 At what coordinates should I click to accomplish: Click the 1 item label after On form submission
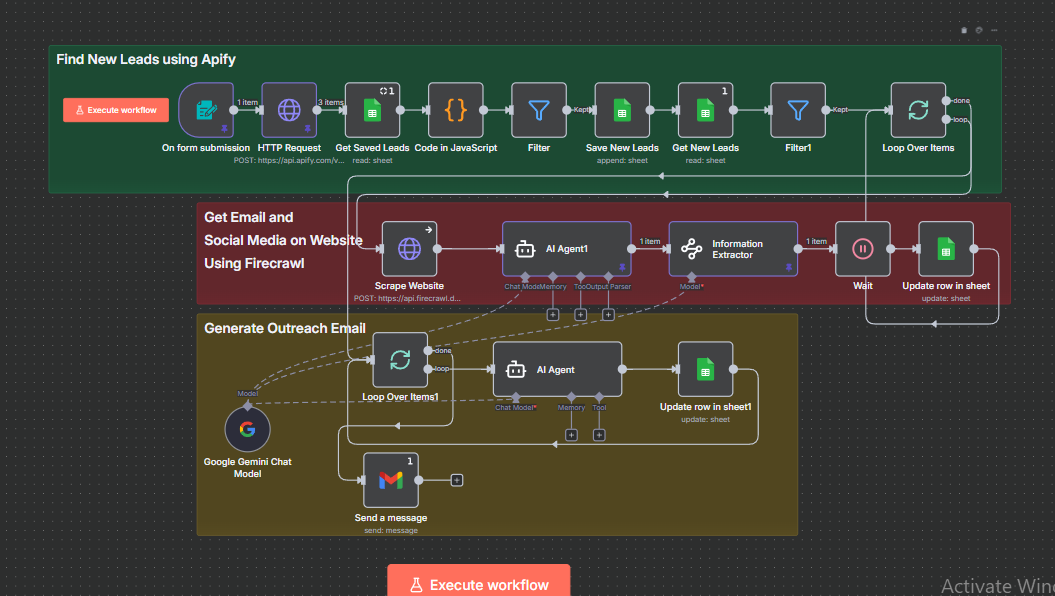[x=247, y=102]
